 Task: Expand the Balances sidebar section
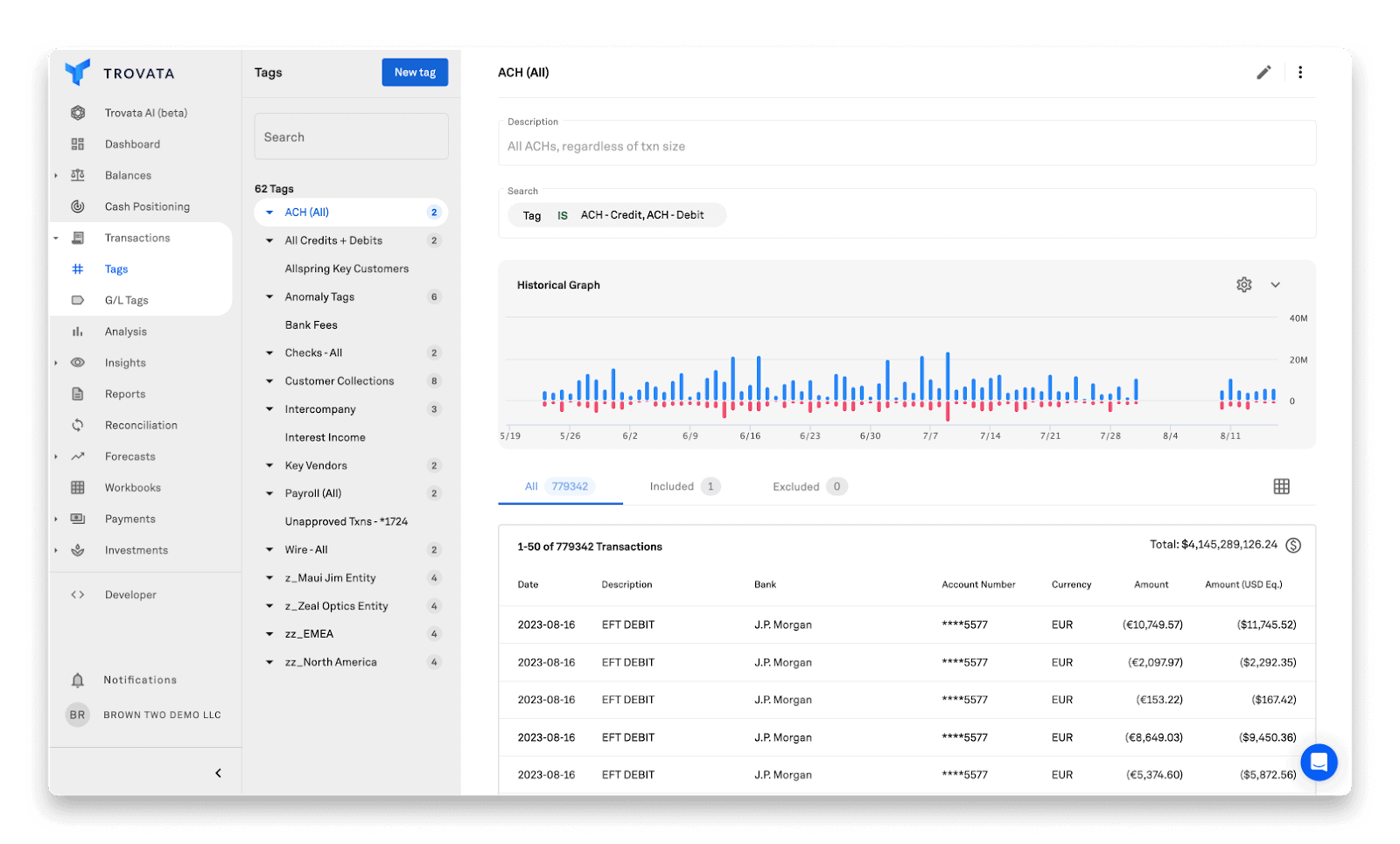56,176
